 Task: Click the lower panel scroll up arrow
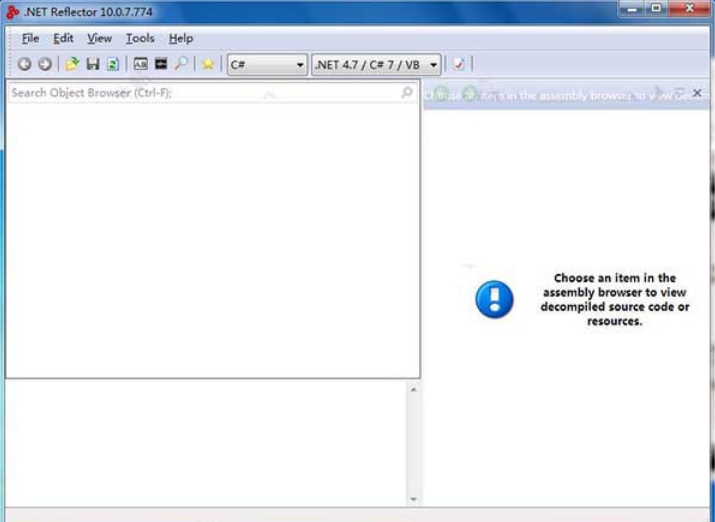point(414,390)
